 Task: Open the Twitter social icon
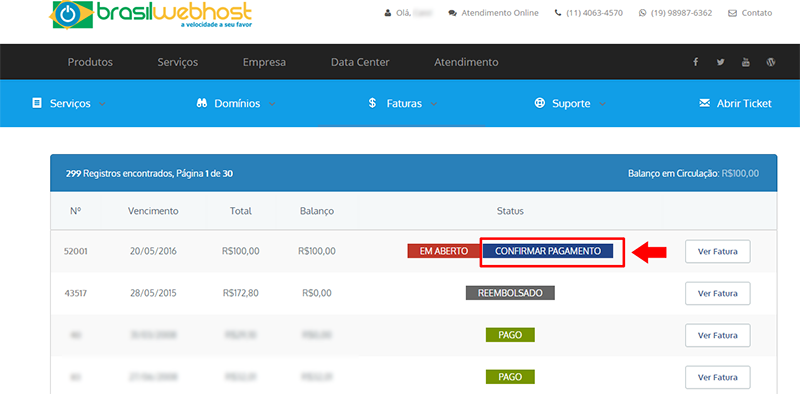point(720,62)
